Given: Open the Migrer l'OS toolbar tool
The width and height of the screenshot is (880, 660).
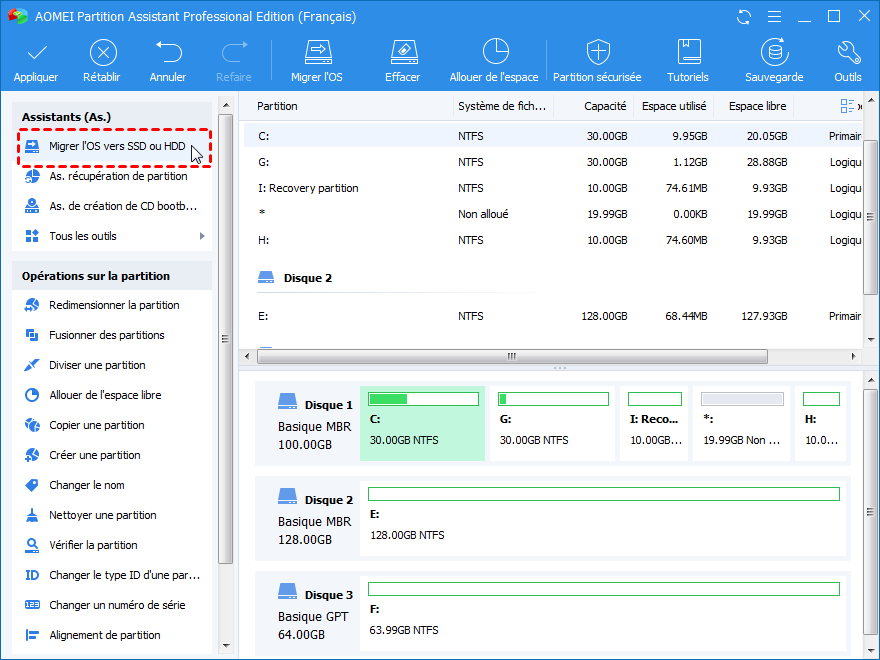Looking at the screenshot, I should coord(317,53).
